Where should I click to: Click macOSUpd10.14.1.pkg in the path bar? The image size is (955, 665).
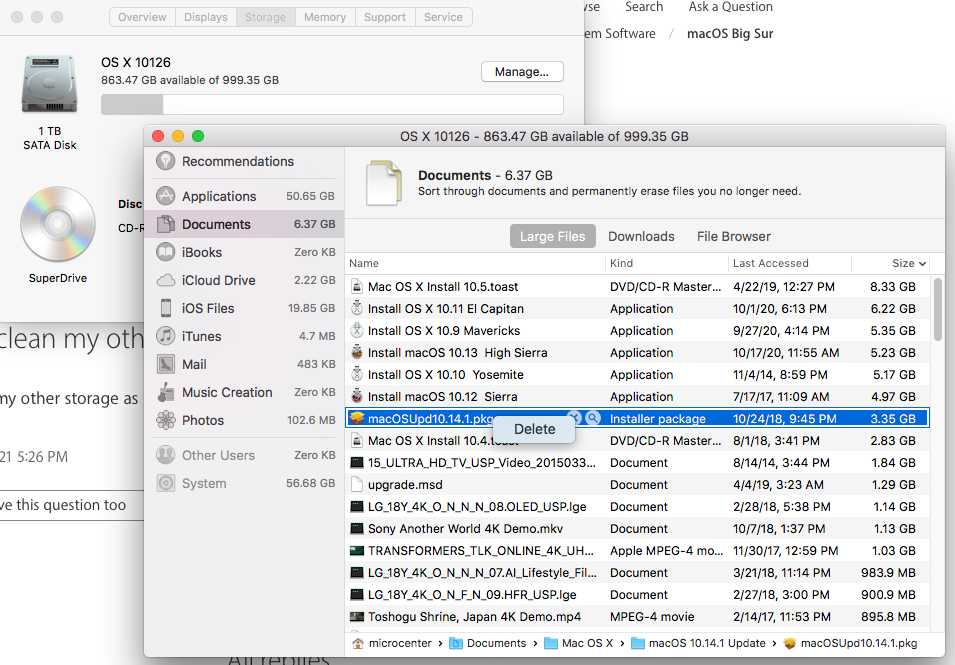(850, 643)
